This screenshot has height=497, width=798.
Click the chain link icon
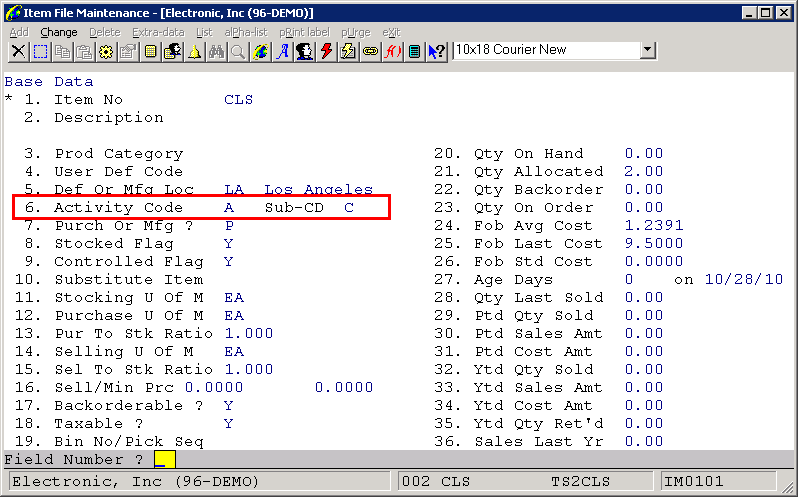(371, 51)
